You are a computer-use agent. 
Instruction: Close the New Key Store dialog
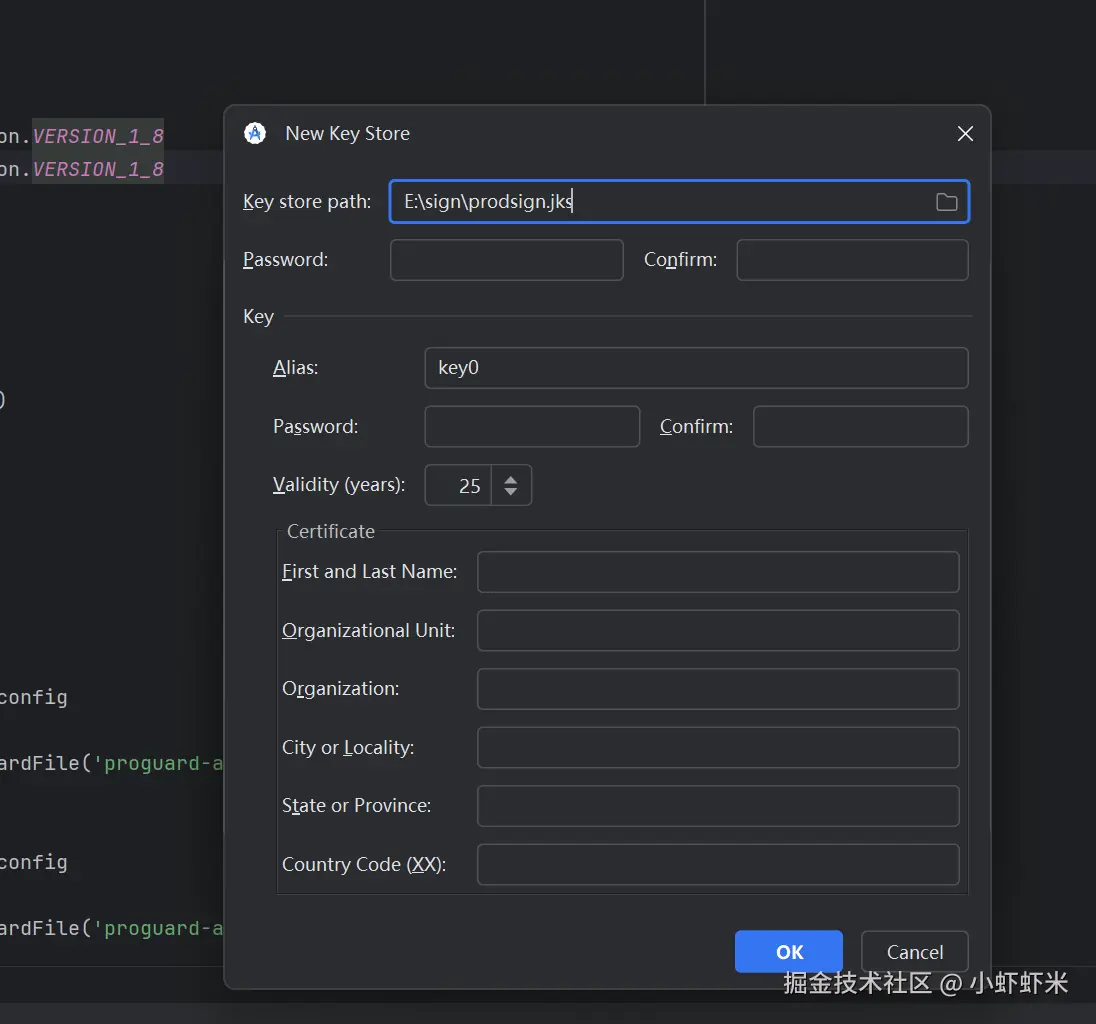[x=965, y=134]
